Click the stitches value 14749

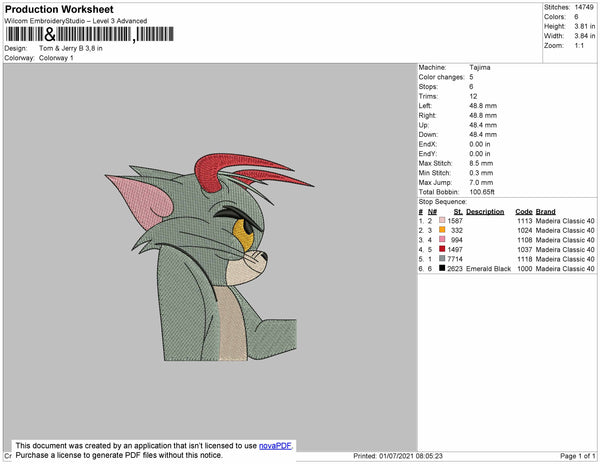(584, 7)
